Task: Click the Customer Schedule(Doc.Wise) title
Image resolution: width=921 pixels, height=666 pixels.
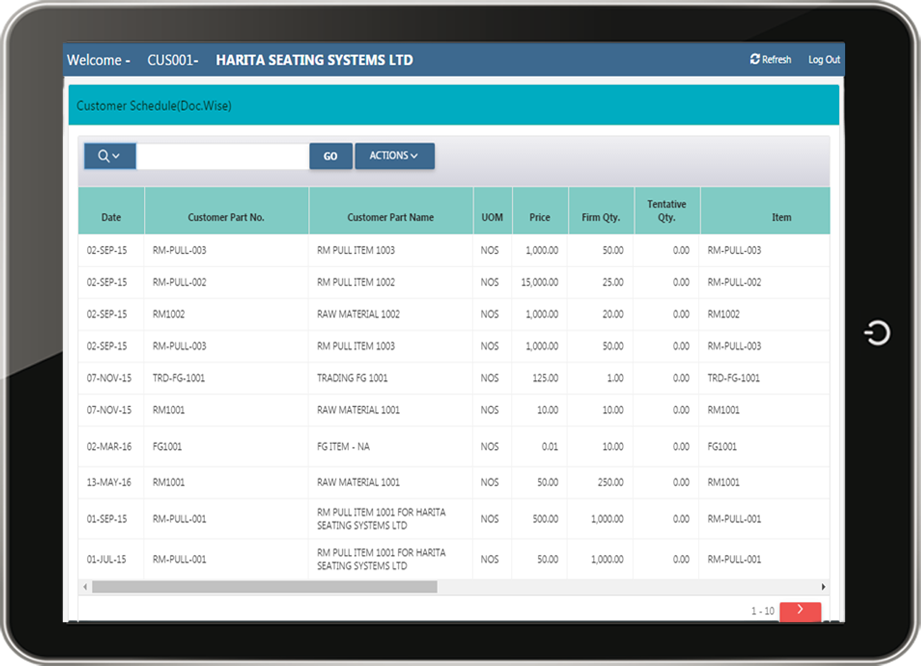Action: 154,106
